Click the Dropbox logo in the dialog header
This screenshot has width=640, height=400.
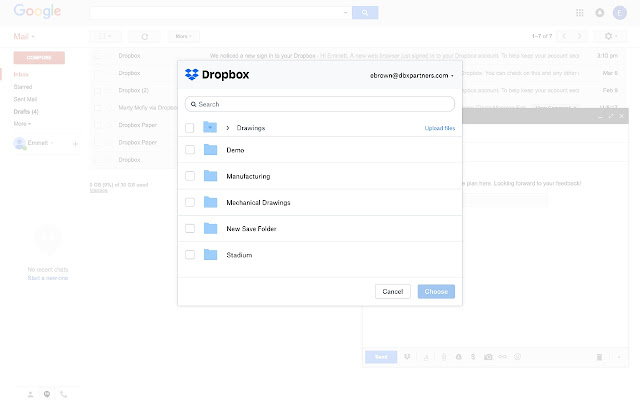click(217, 75)
